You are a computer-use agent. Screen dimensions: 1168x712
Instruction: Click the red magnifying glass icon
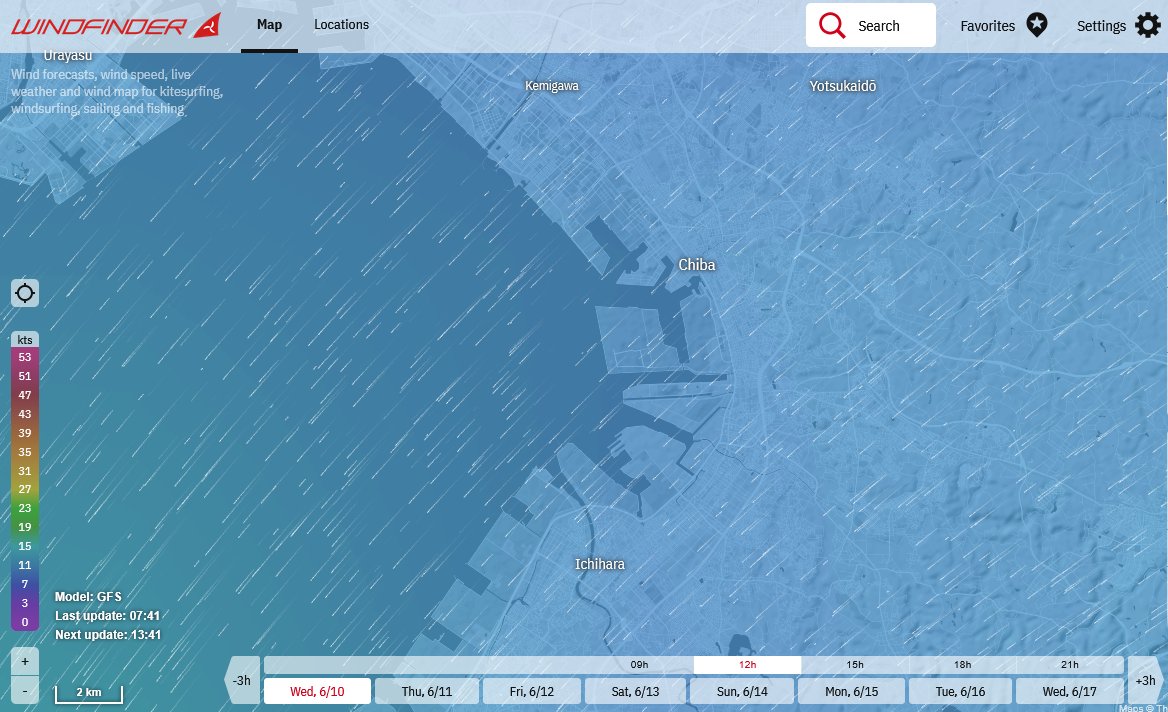pos(831,25)
